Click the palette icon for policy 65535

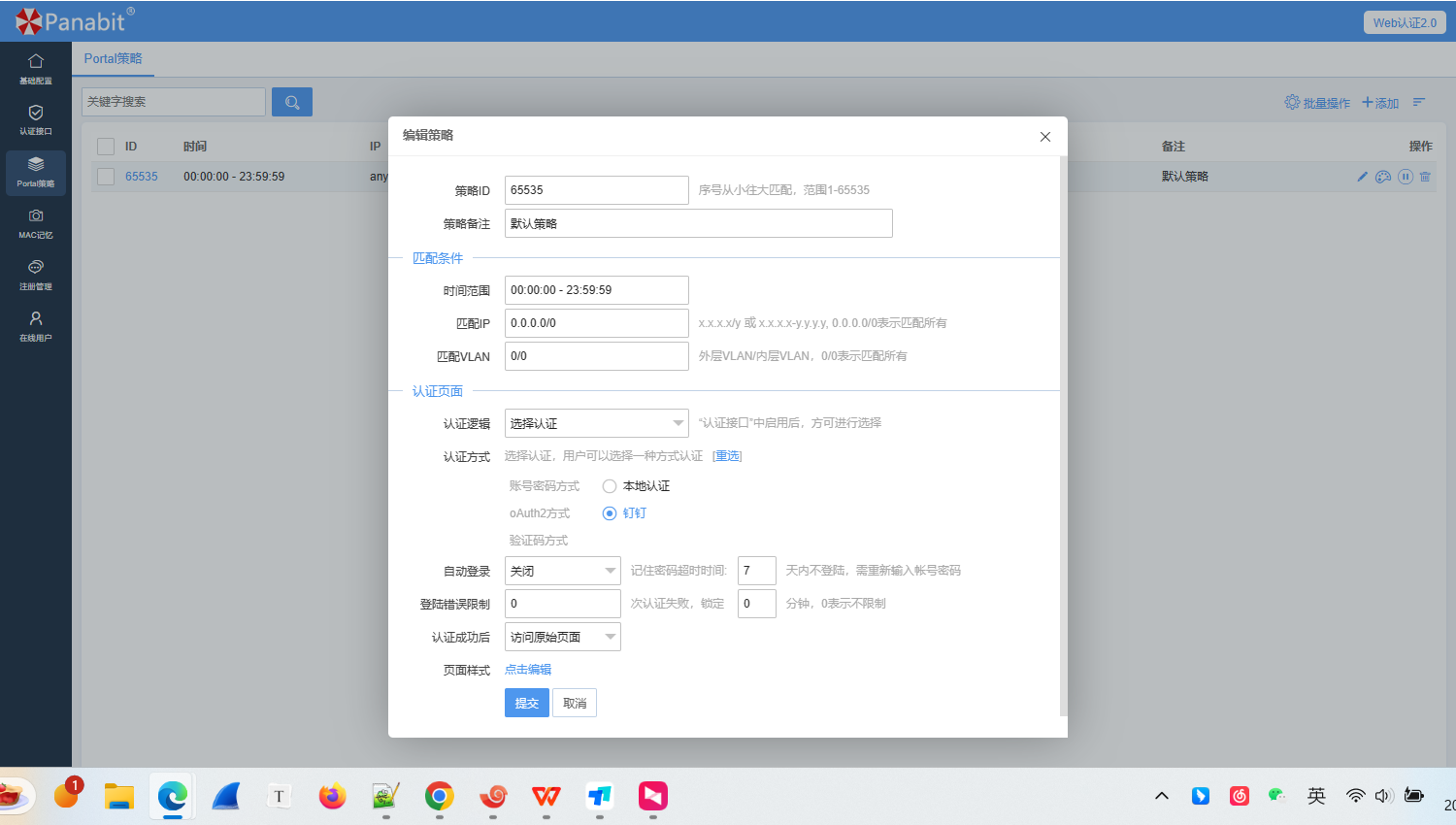[x=1383, y=177]
